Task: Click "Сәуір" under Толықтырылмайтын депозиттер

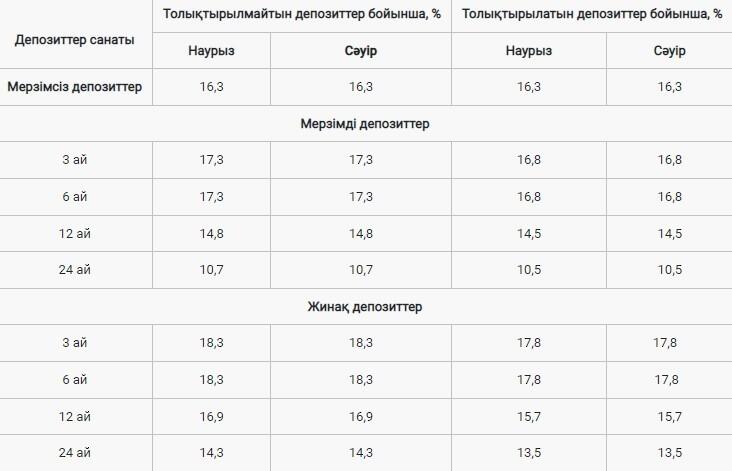Action: [361, 51]
